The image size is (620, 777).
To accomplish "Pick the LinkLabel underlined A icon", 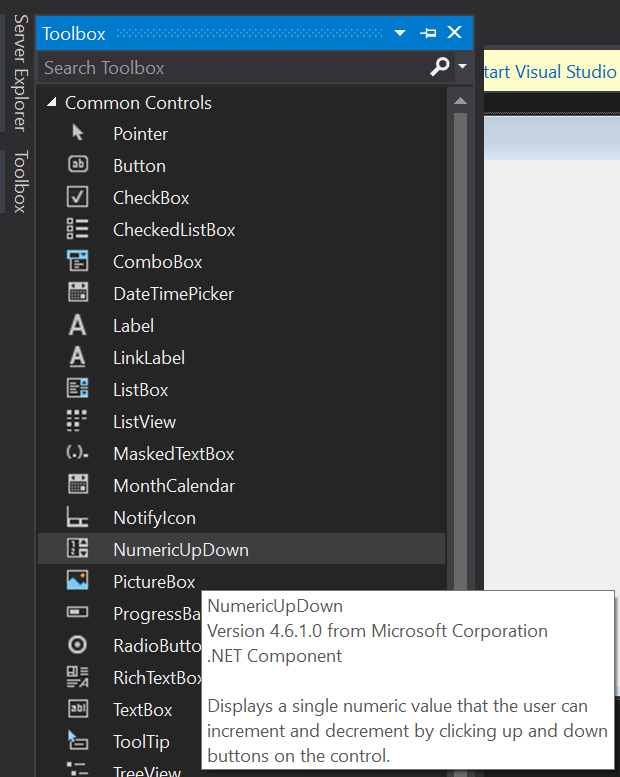I will pyautogui.click(x=77, y=357).
